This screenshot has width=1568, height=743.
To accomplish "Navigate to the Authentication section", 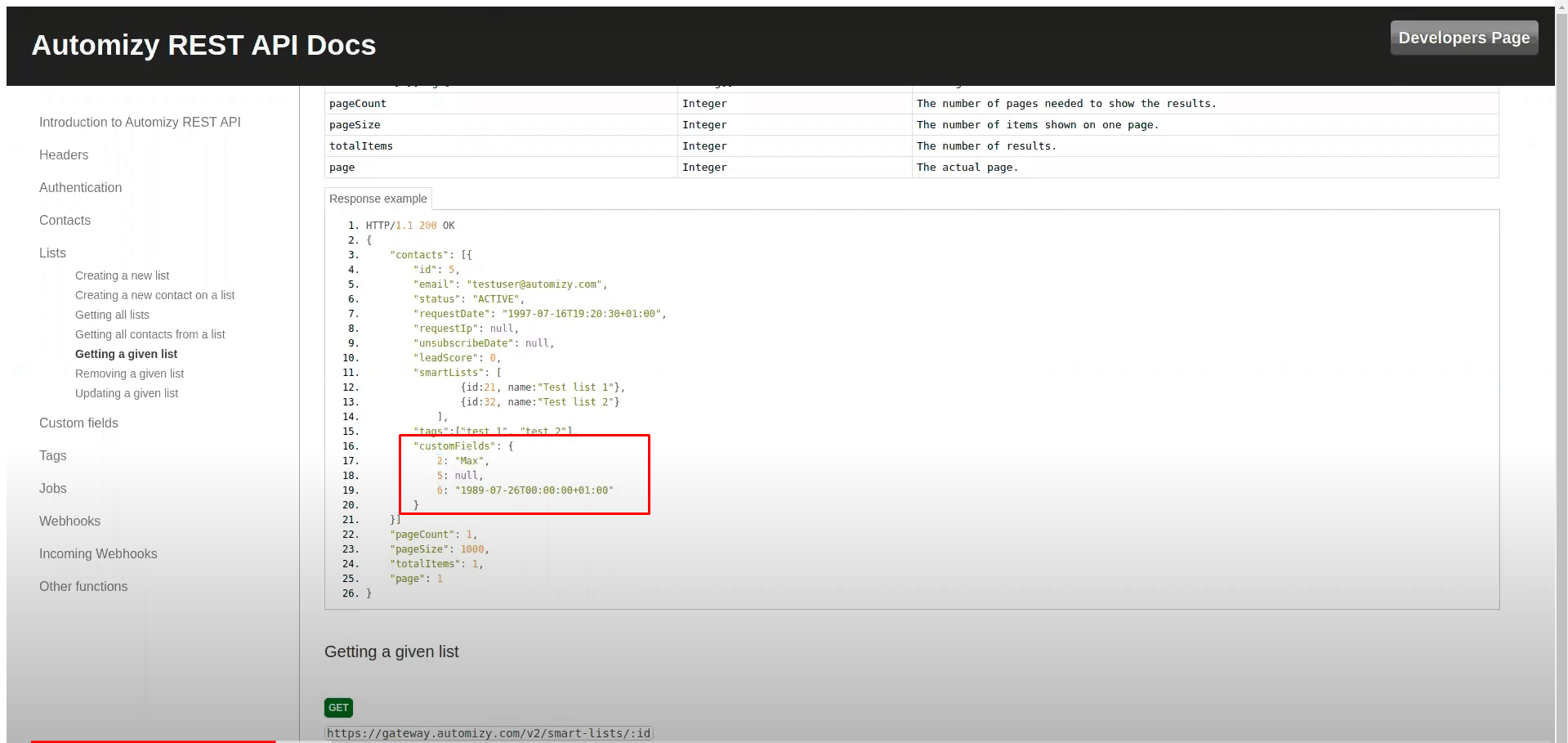I will (x=80, y=187).
